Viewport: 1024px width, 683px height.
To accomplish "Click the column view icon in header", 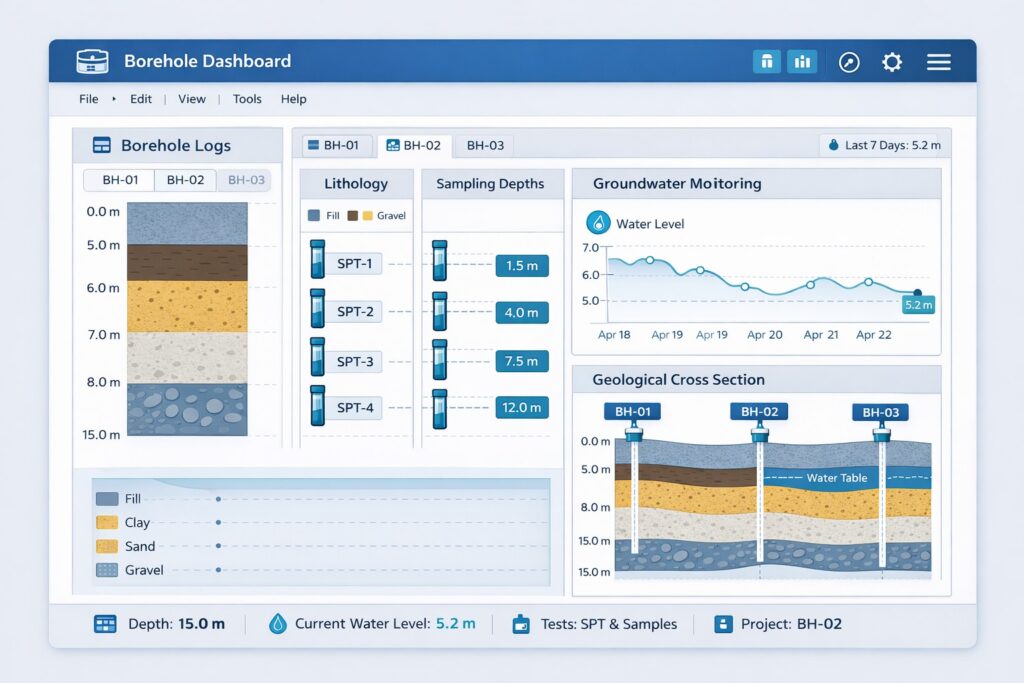I will coord(767,62).
